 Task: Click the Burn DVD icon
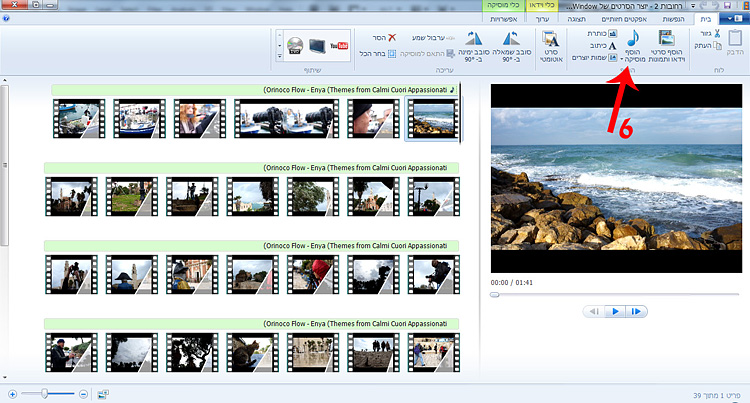tap(294, 44)
